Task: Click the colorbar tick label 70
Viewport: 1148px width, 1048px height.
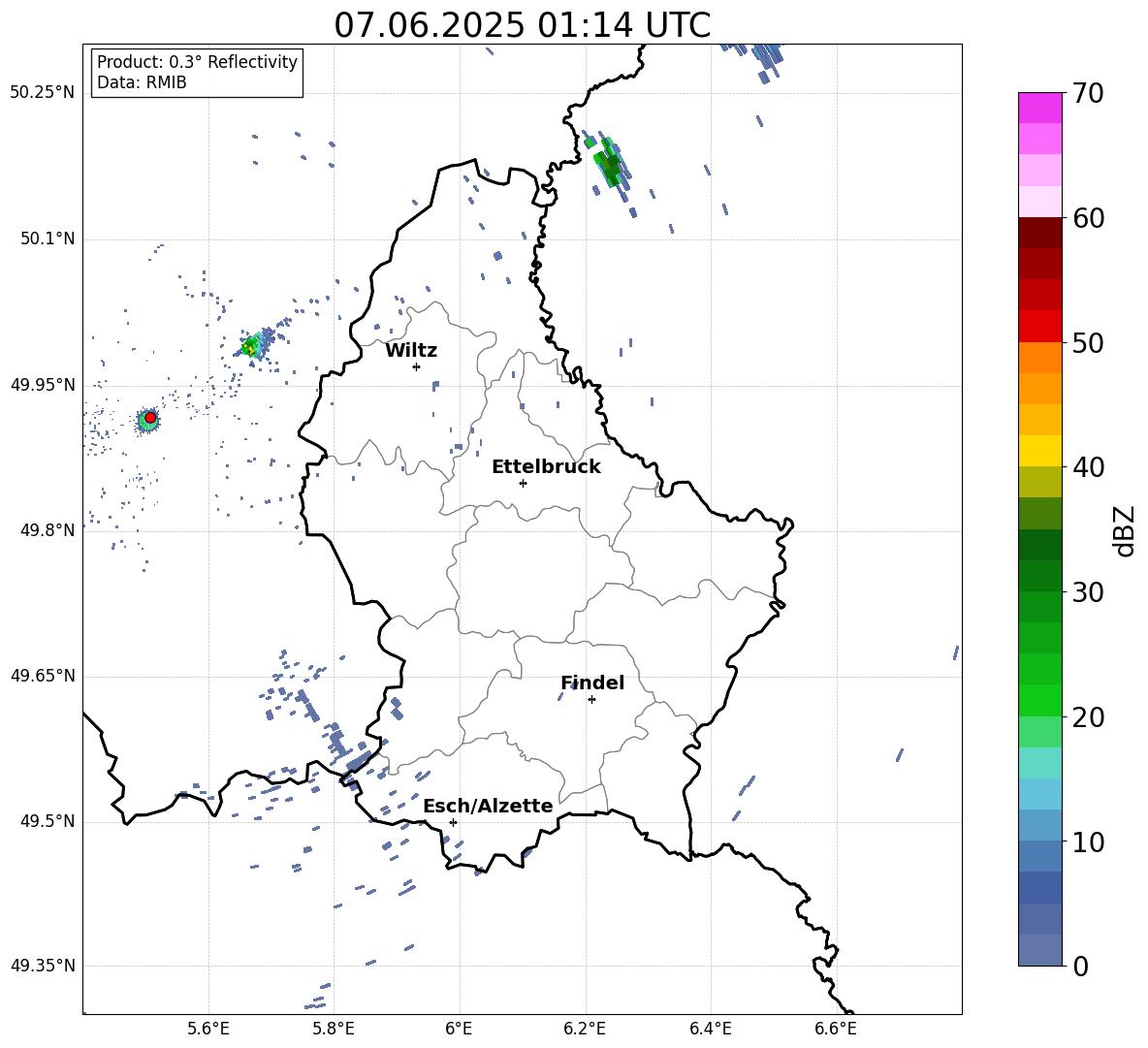Action: (x=1088, y=93)
